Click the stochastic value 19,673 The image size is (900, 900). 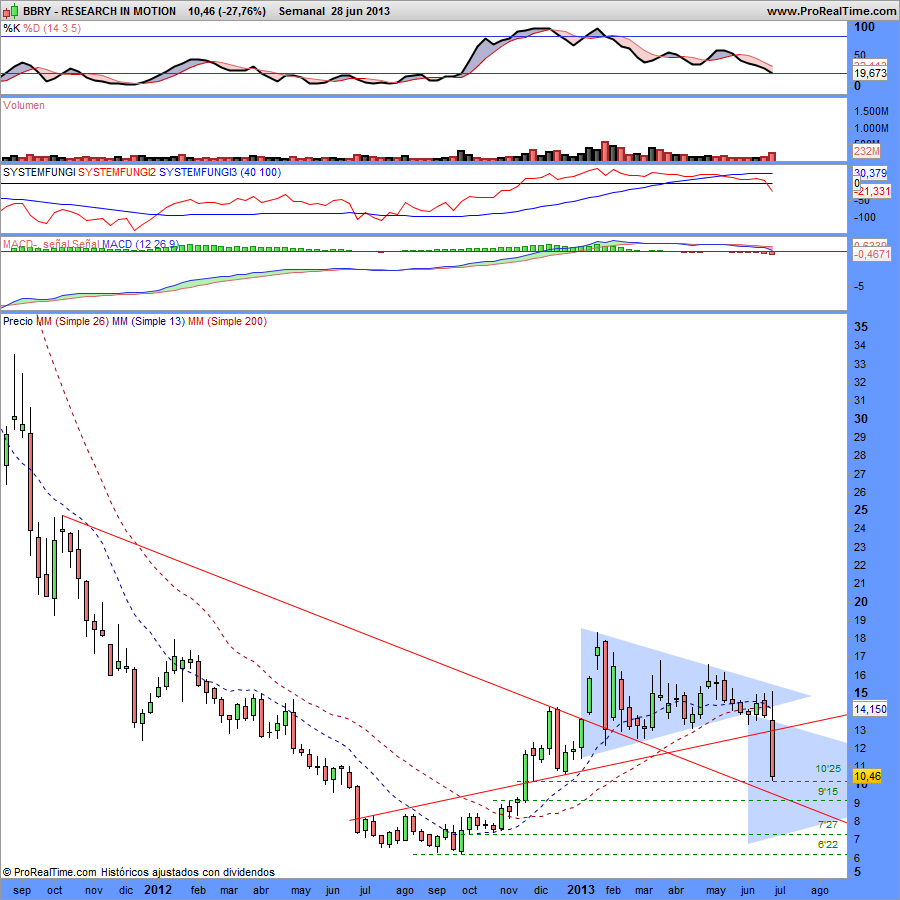click(x=870, y=73)
